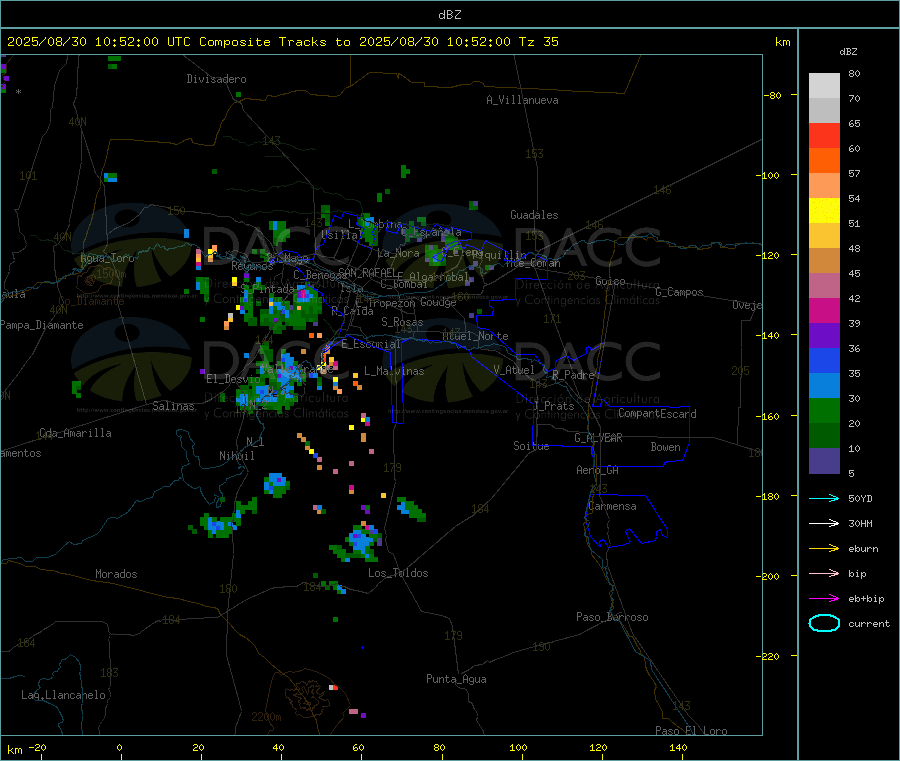Click the Carmensa map label
This screenshot has height=761, width=900.
pos(612,506)
